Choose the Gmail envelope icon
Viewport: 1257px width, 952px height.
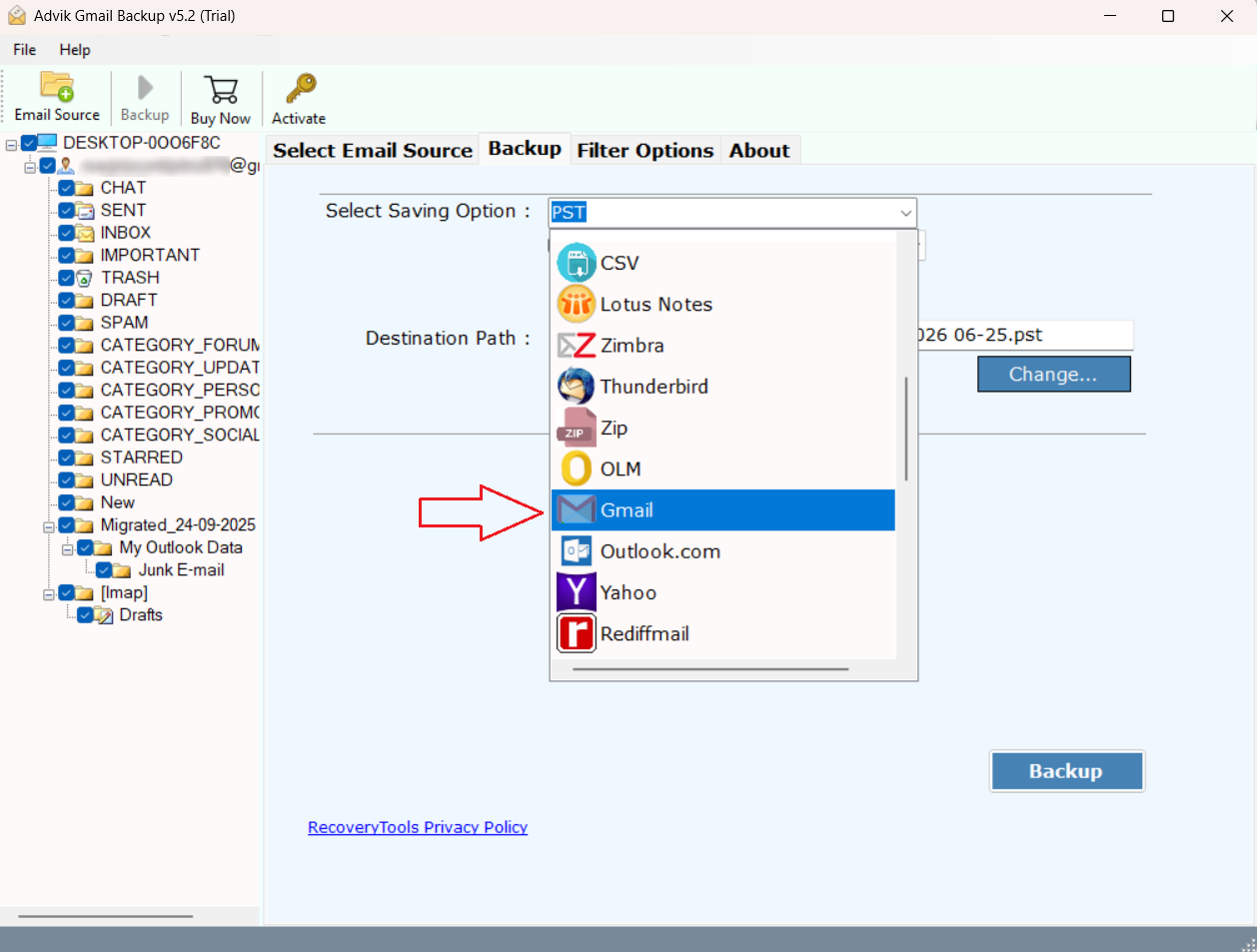click(x=576, y=509)
